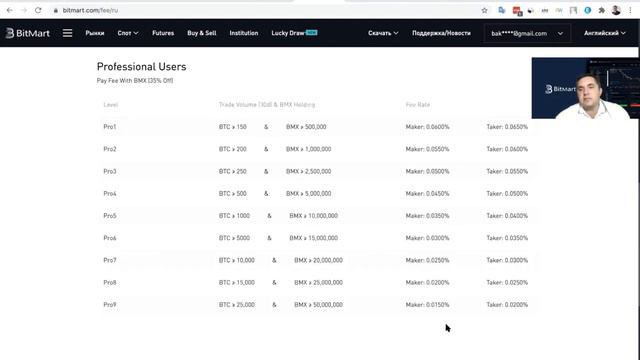This screenshot has height=360, width=640.
Task: Click the address bar URL bitmart.com/fee/ru
Action: point(90,11)
